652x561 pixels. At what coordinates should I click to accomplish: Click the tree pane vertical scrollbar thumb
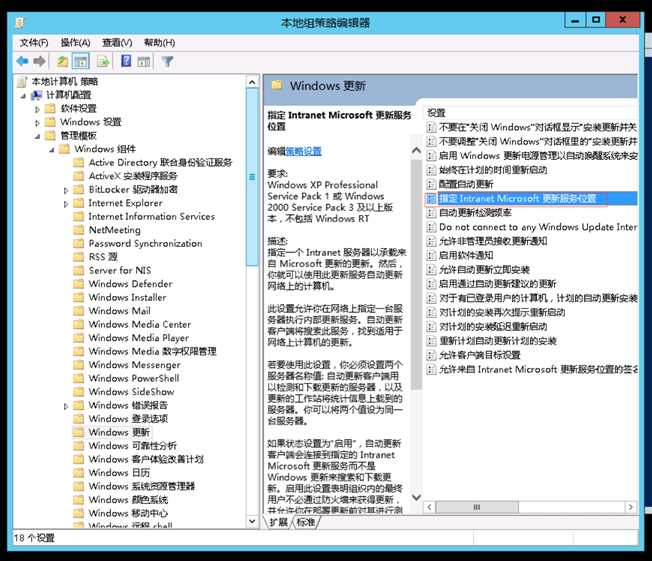[x=252, y=177]
